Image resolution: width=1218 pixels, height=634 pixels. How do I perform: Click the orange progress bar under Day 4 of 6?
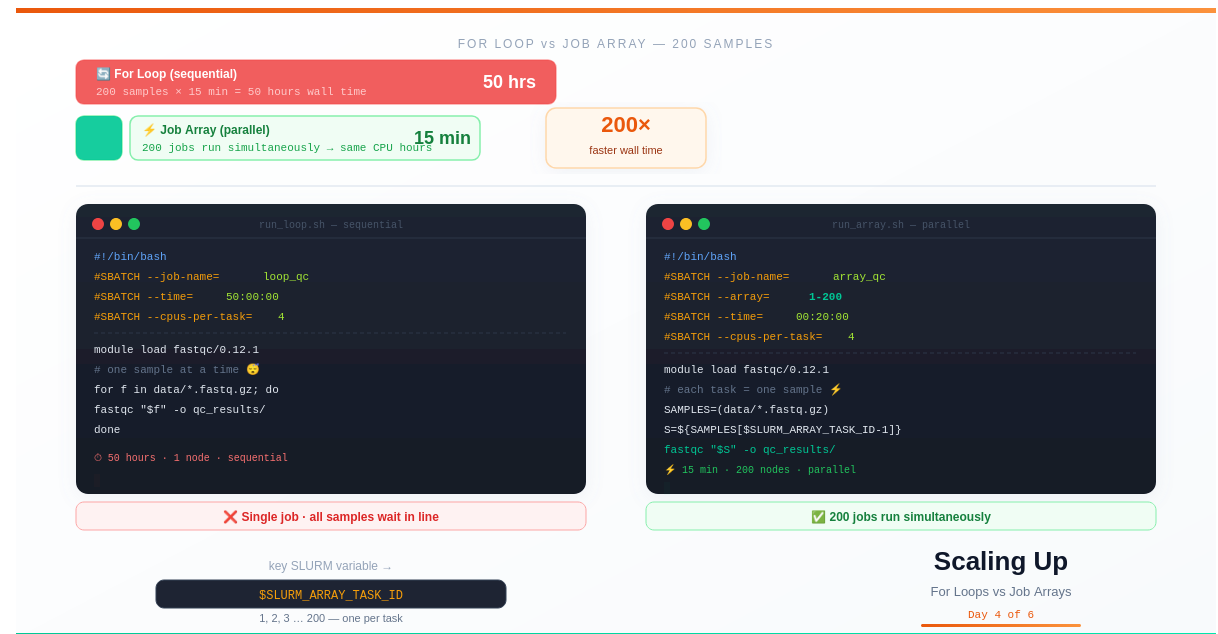pos(1000,625)
